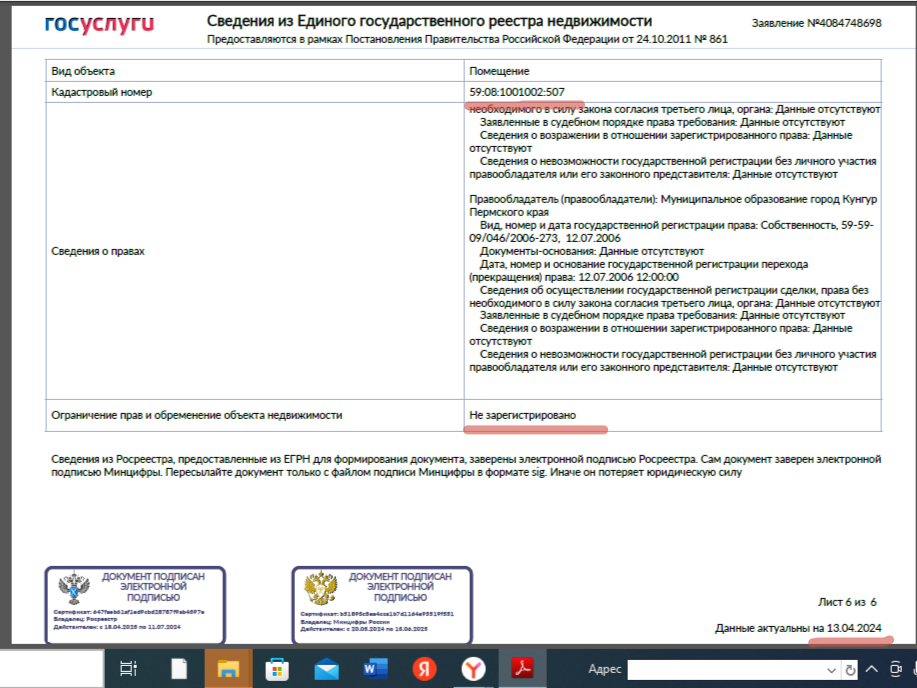Open the red Yandex icon on taskbar
This screenshot has width=917, height=688.
tap(425, 669)
